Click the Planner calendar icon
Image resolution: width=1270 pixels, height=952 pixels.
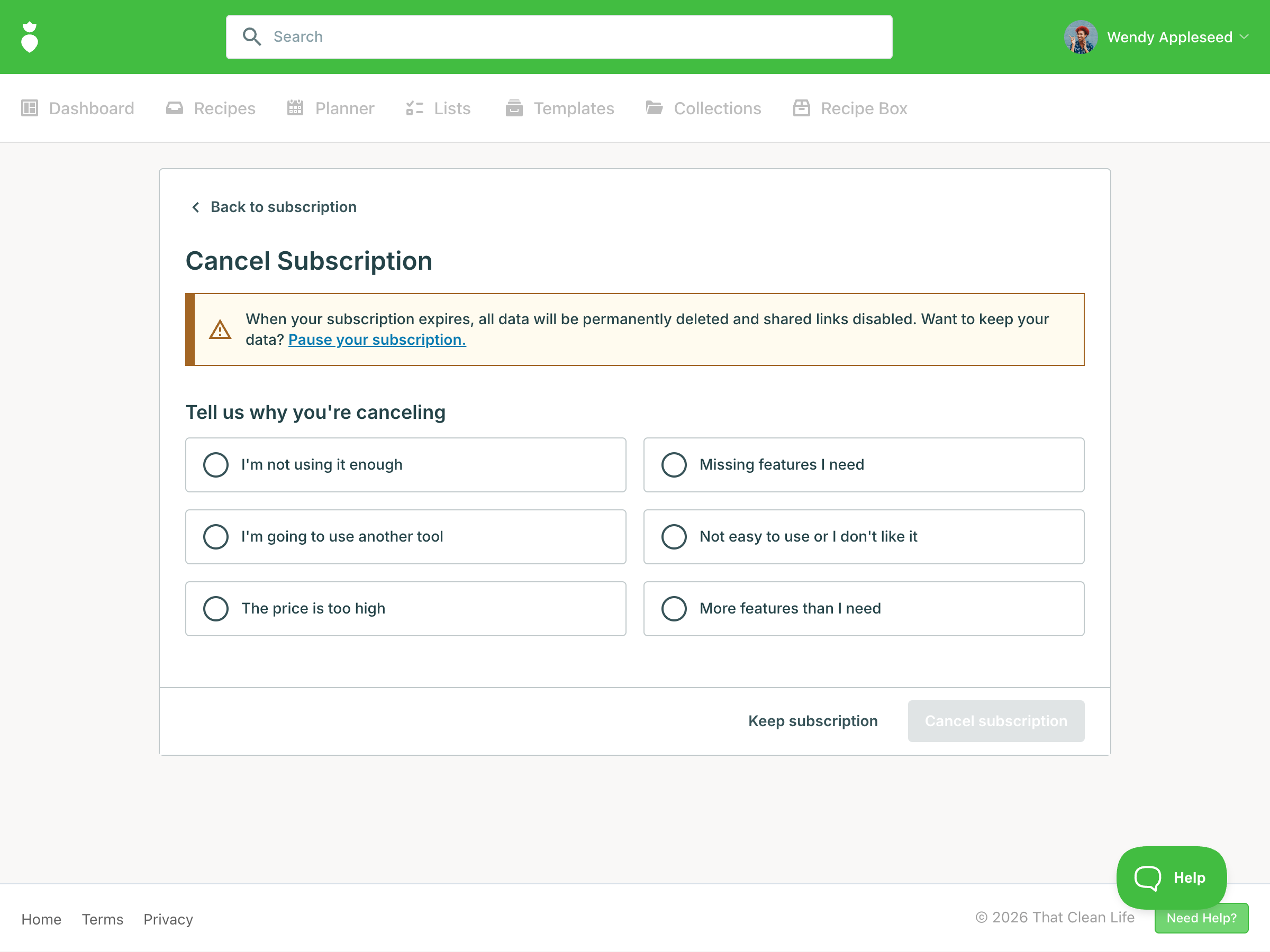pos(295,108)
